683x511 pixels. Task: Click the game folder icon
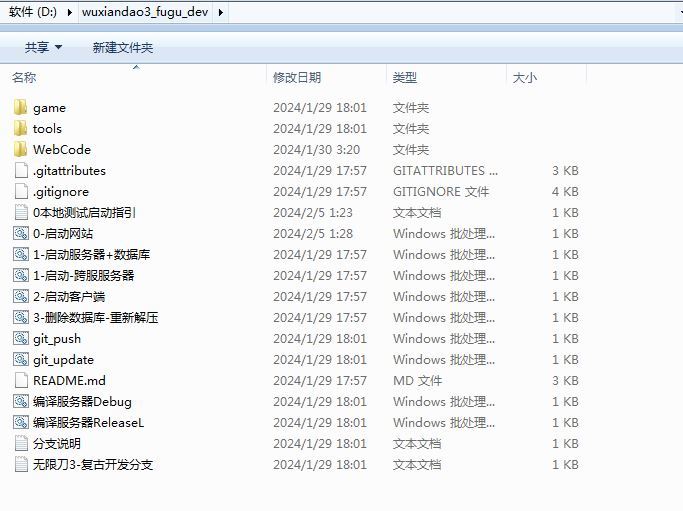point(21,108)
